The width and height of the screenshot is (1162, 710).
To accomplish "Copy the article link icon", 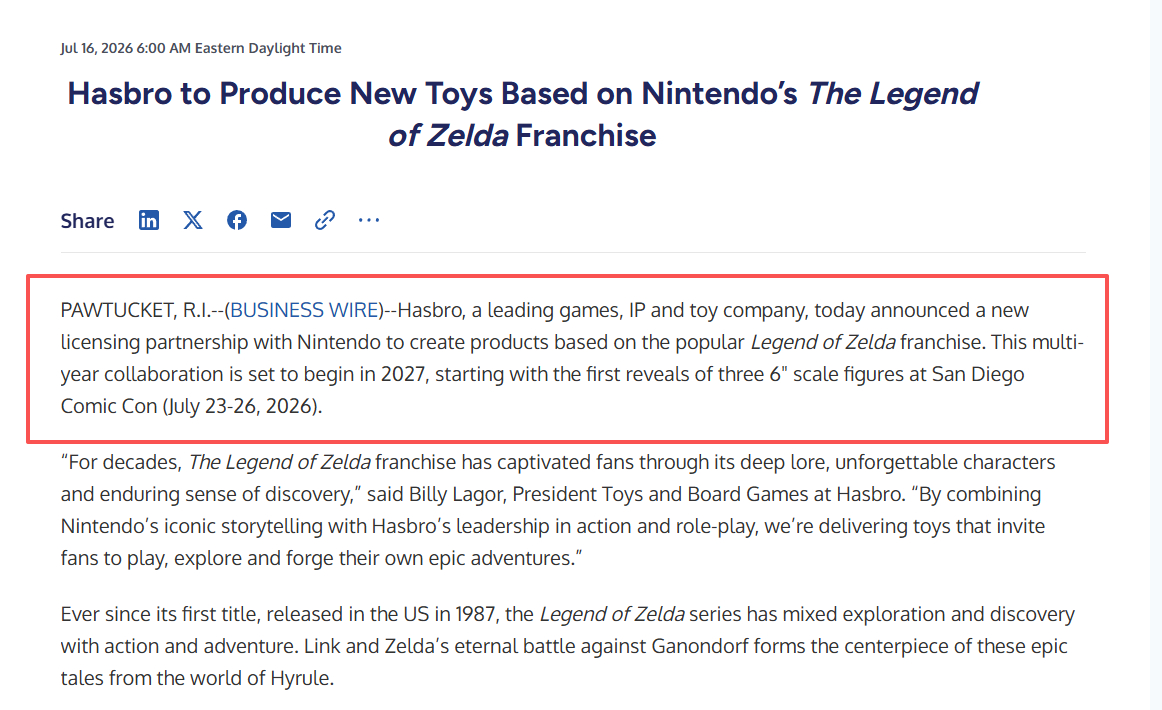I will coord(325,220).
